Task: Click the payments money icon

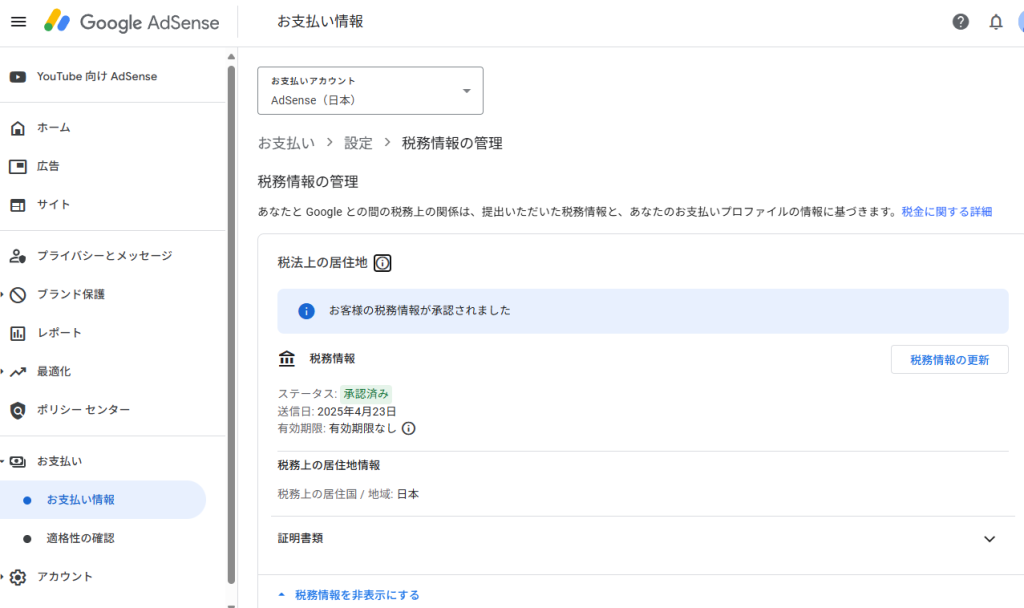Action: tap(18, 462)
